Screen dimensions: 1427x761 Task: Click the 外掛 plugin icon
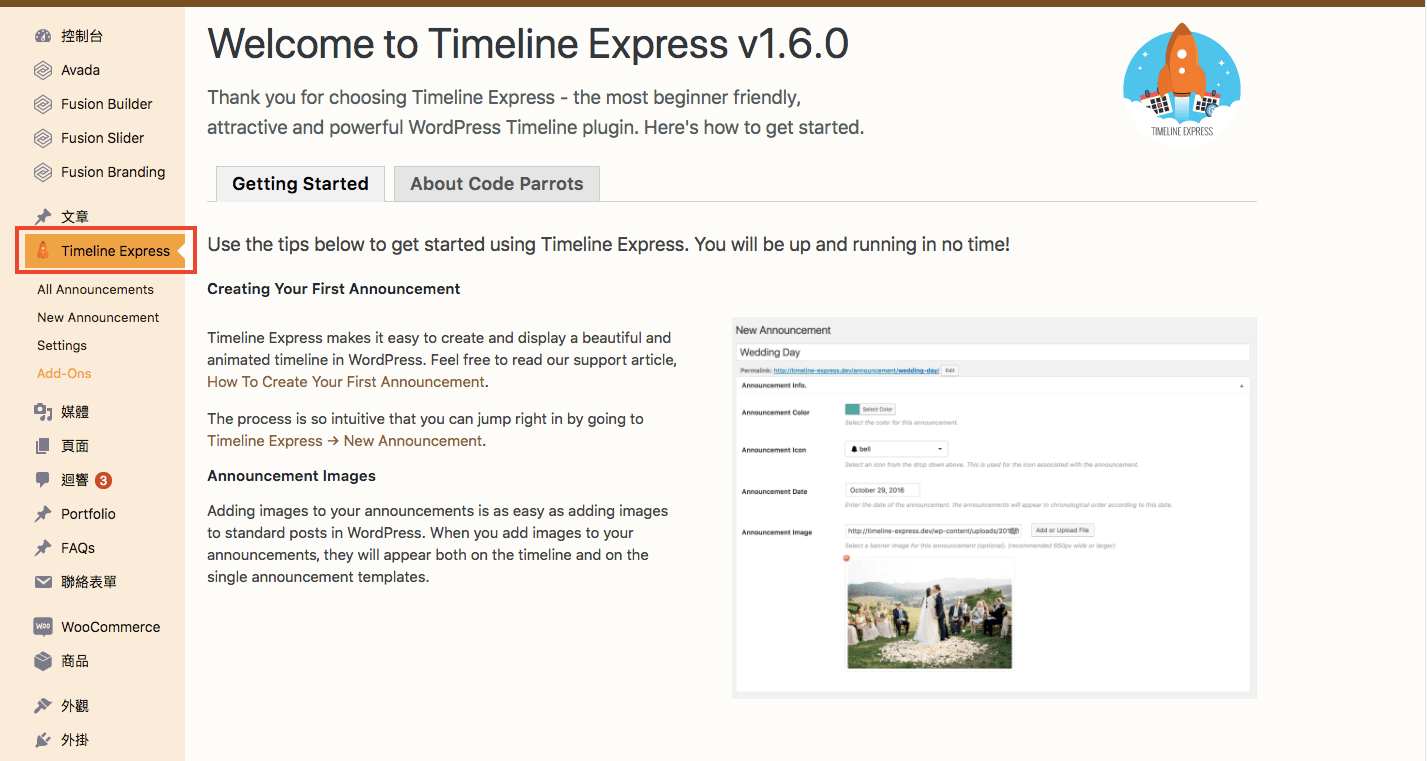point(43,740)
